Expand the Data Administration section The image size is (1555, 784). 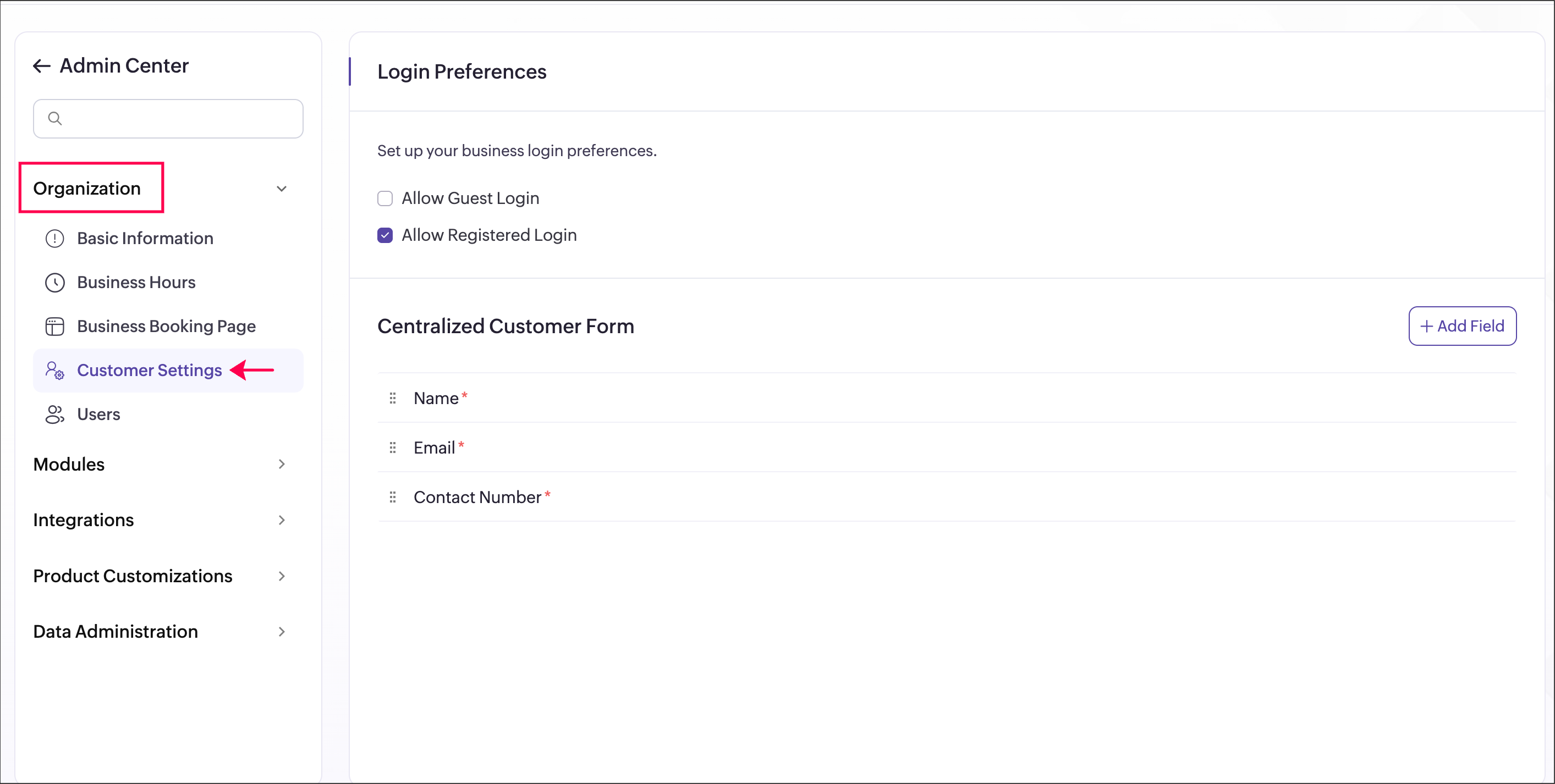click(281, 632)
